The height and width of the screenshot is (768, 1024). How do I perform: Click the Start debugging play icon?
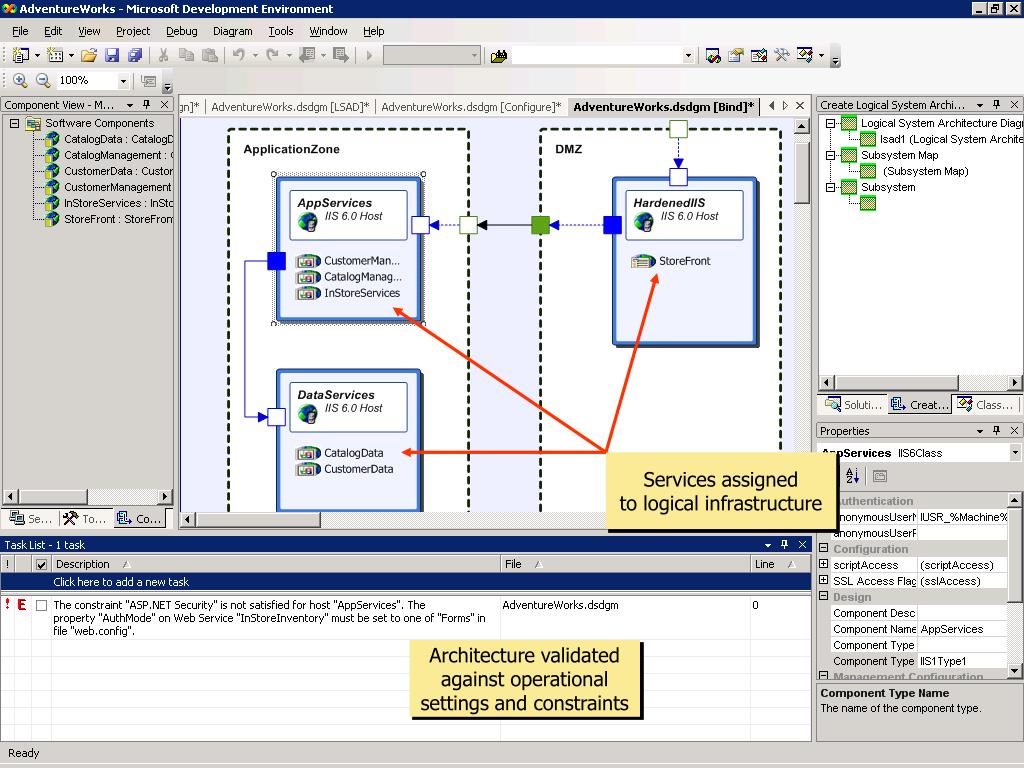[x=369, y=56]
